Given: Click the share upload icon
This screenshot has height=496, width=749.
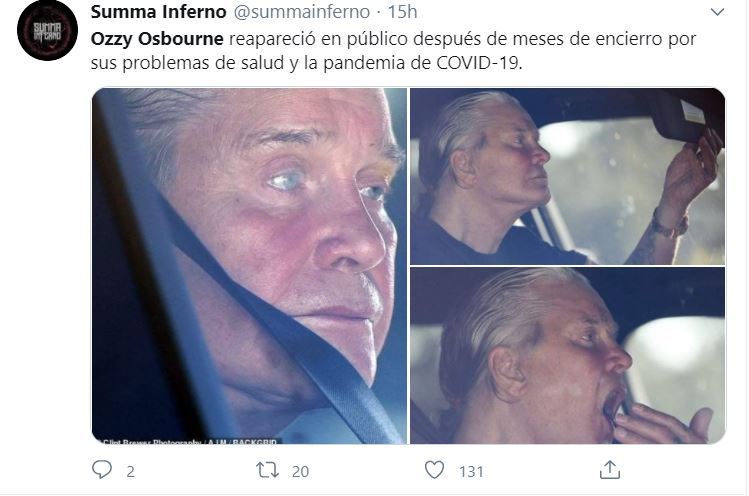Looking at the screenshot, I should point(610,470).
